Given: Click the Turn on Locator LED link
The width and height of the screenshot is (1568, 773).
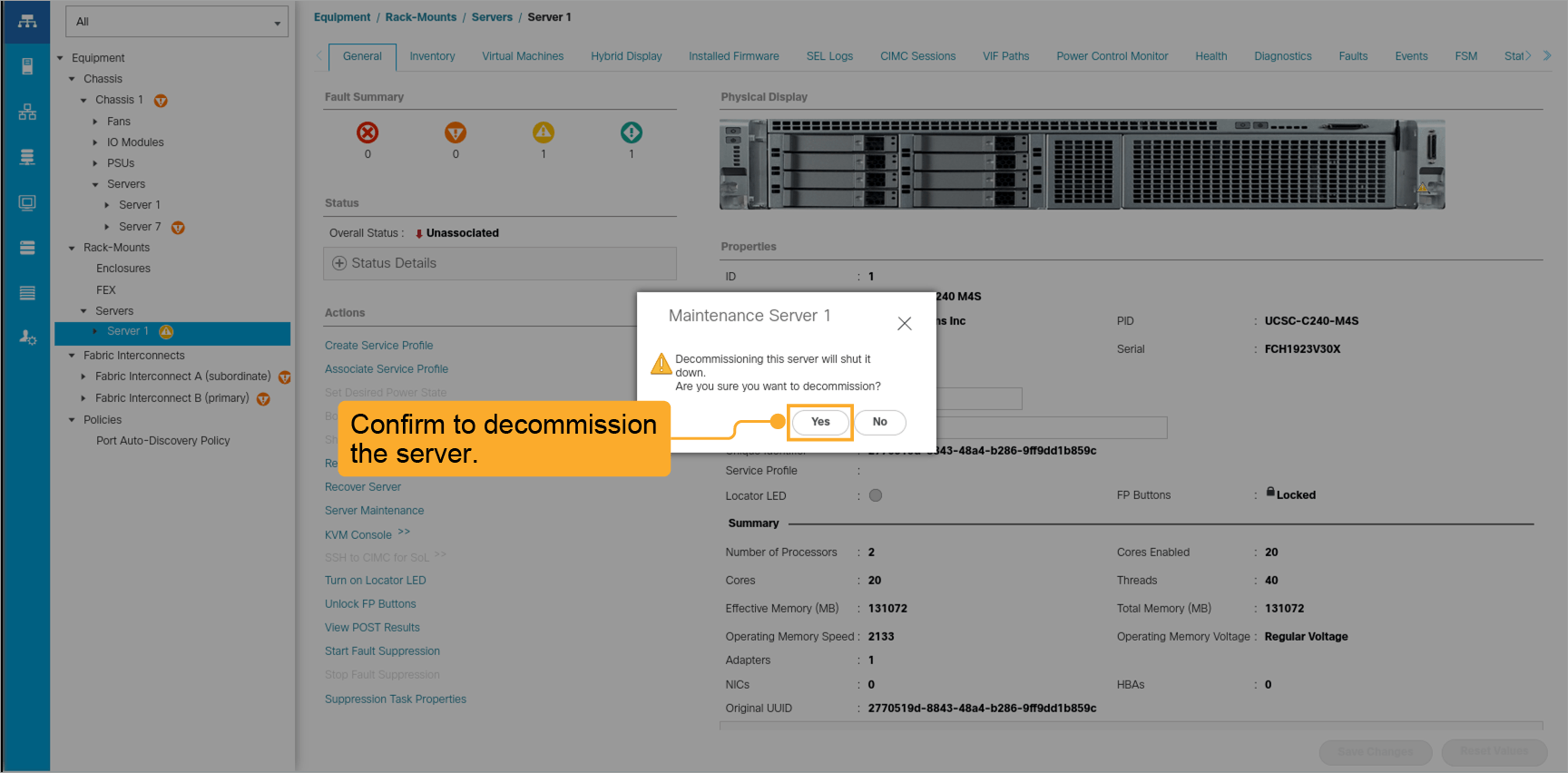Looking at the screenshot, I should click(x=375, y=581).
